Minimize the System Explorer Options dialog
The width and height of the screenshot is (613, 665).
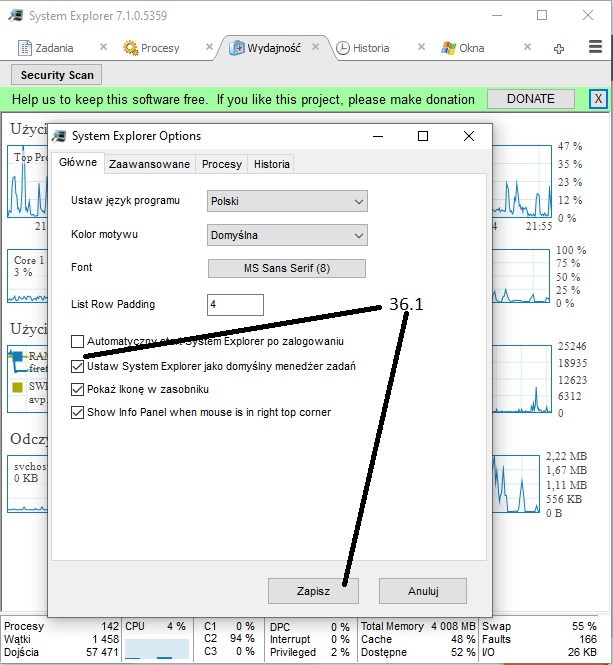tap(378, 136)
